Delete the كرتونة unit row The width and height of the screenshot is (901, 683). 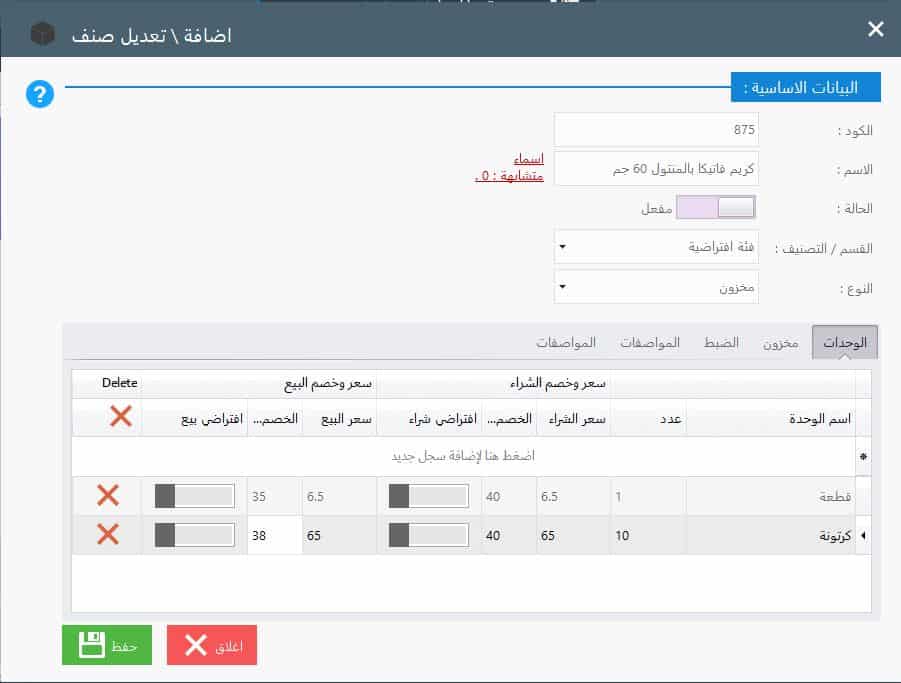[x=108, y=534]
